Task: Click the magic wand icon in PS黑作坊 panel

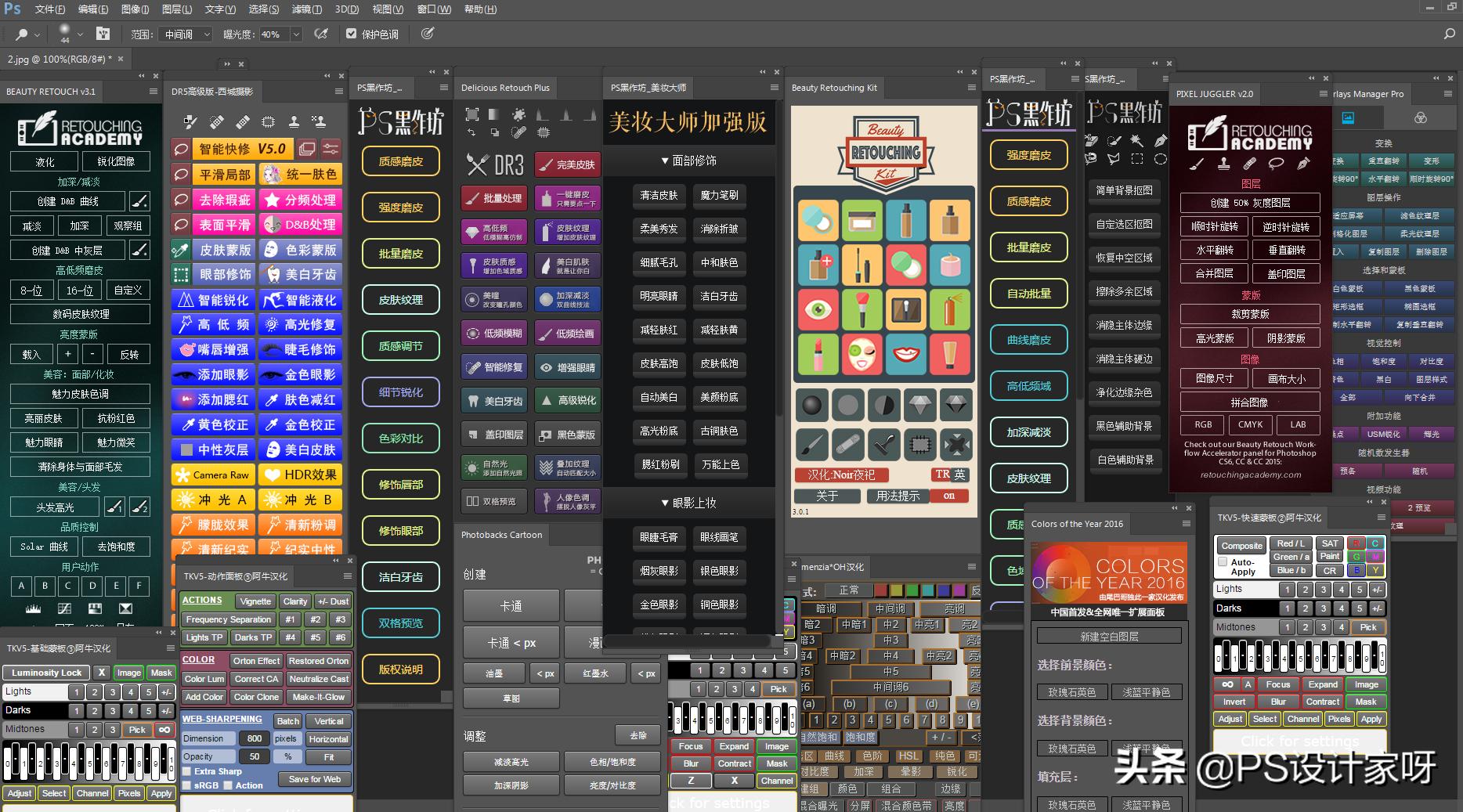Action: pos(1136,140)
